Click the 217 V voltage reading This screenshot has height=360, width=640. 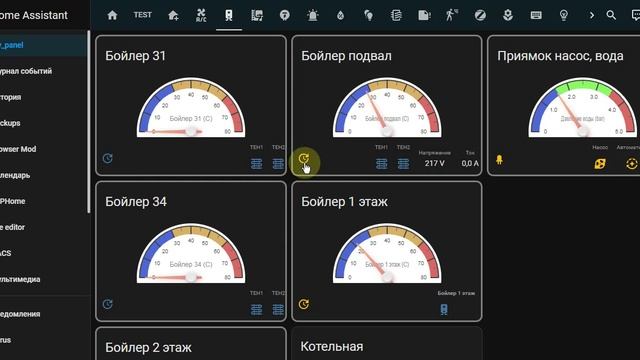point(434,163)
